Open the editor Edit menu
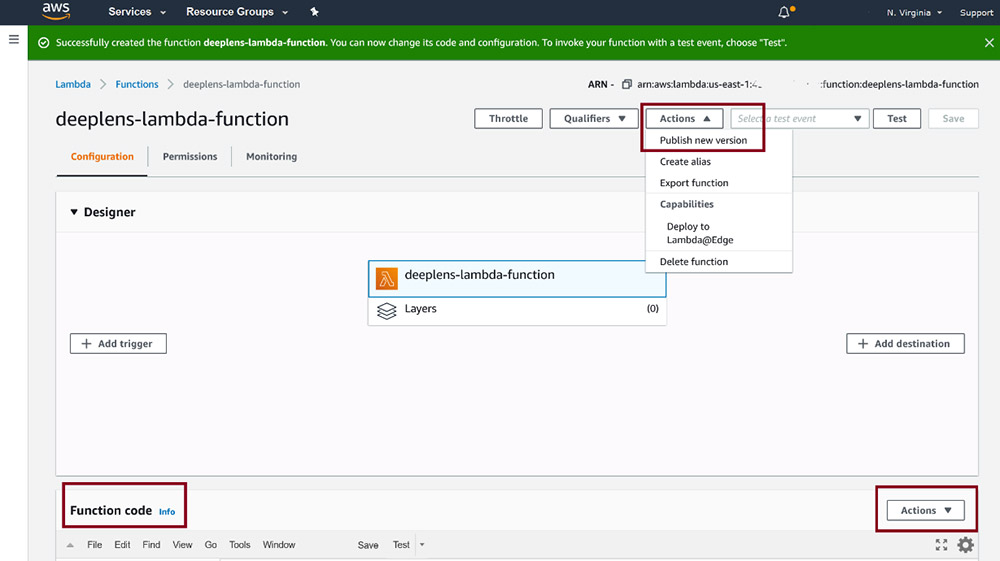The width and height of the screenshot is (1000, 561). 122,545
